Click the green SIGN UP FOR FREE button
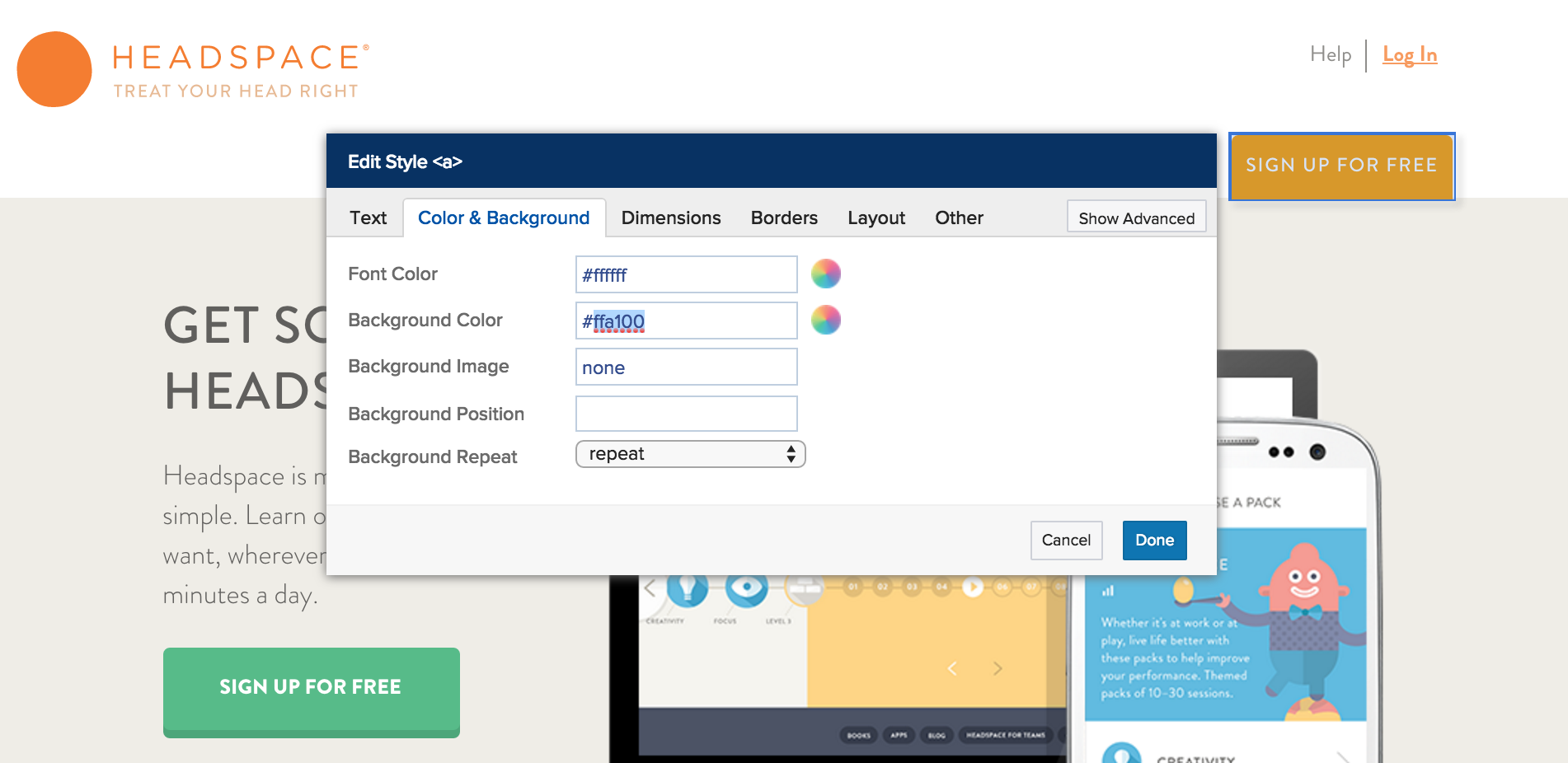Image resolution: width=1568 pixels, height=763 pixels. click(x=311, y=692)
